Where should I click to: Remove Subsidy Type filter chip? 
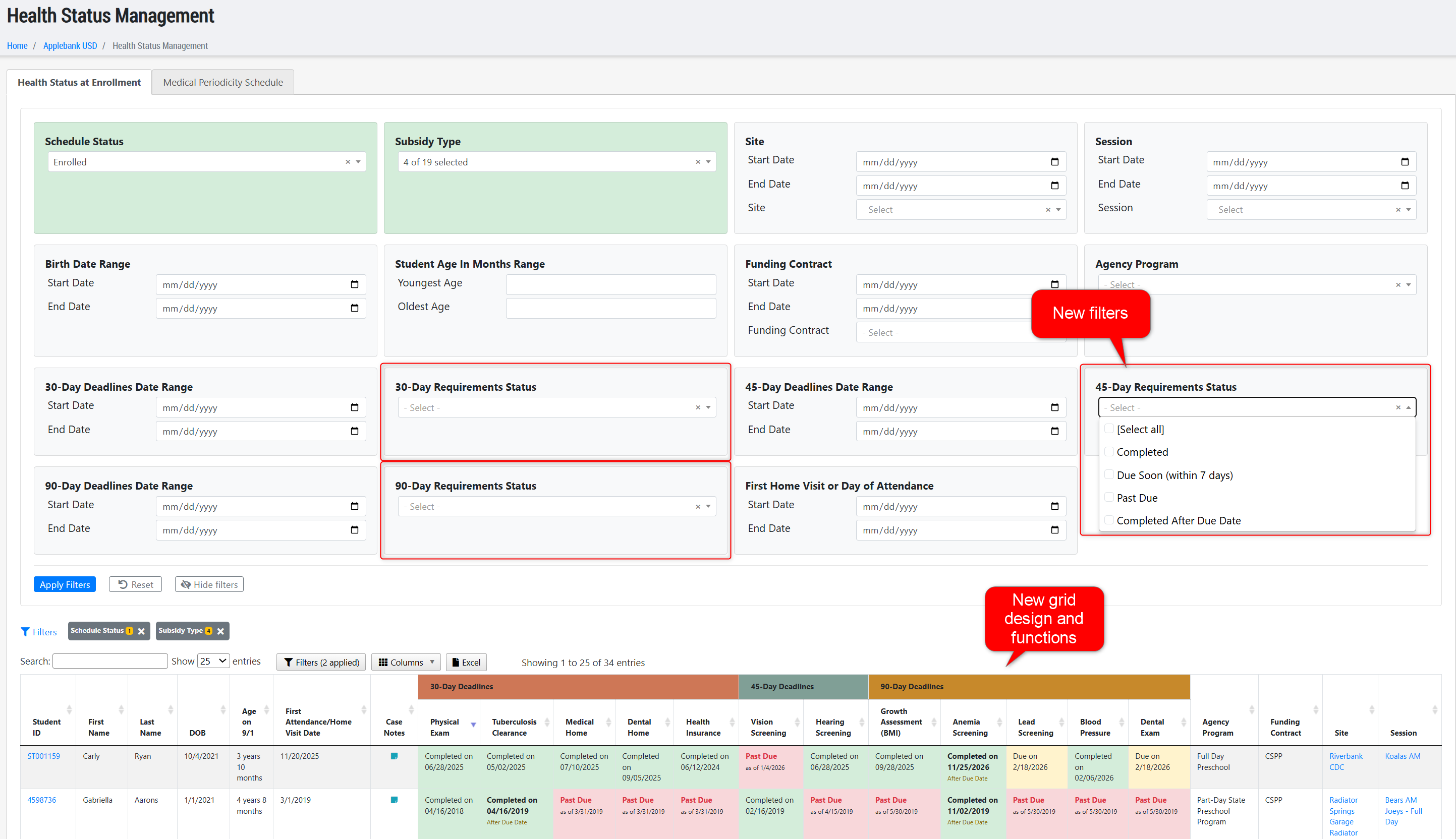220,632
